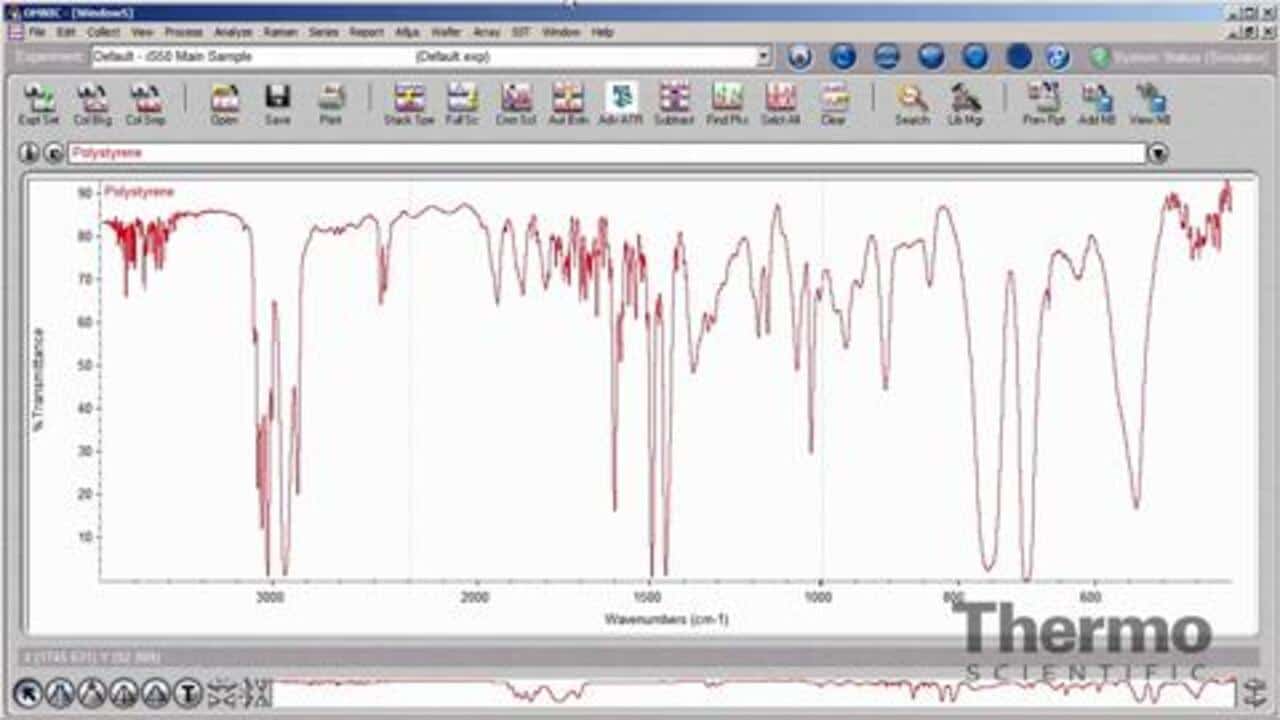The width and height of the screenshot is (1280, 720).
Task: Click the Add NB notebook button
Action: coord(1097,104)
